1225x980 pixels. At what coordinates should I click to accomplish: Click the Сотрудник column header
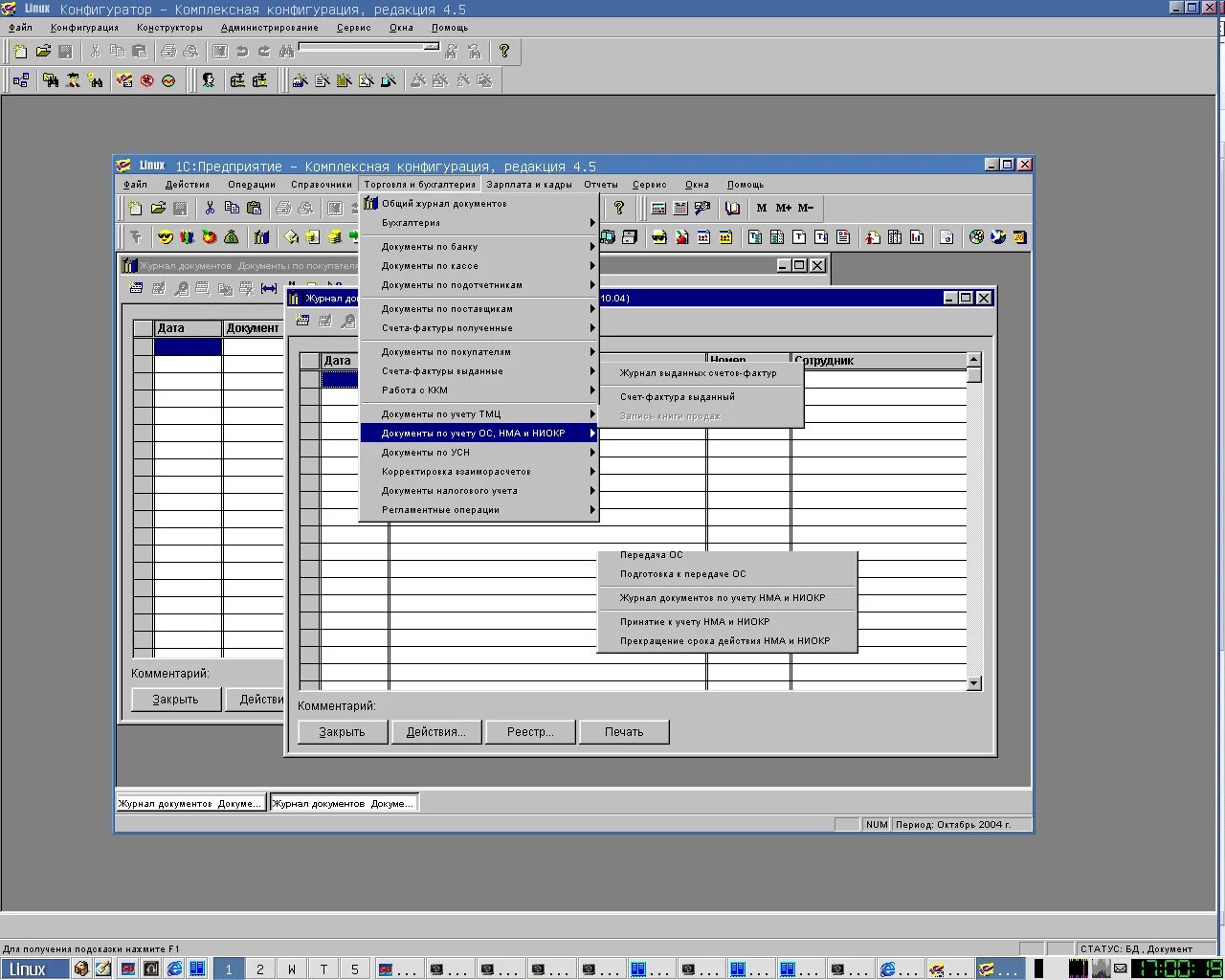tap(879, 361)
